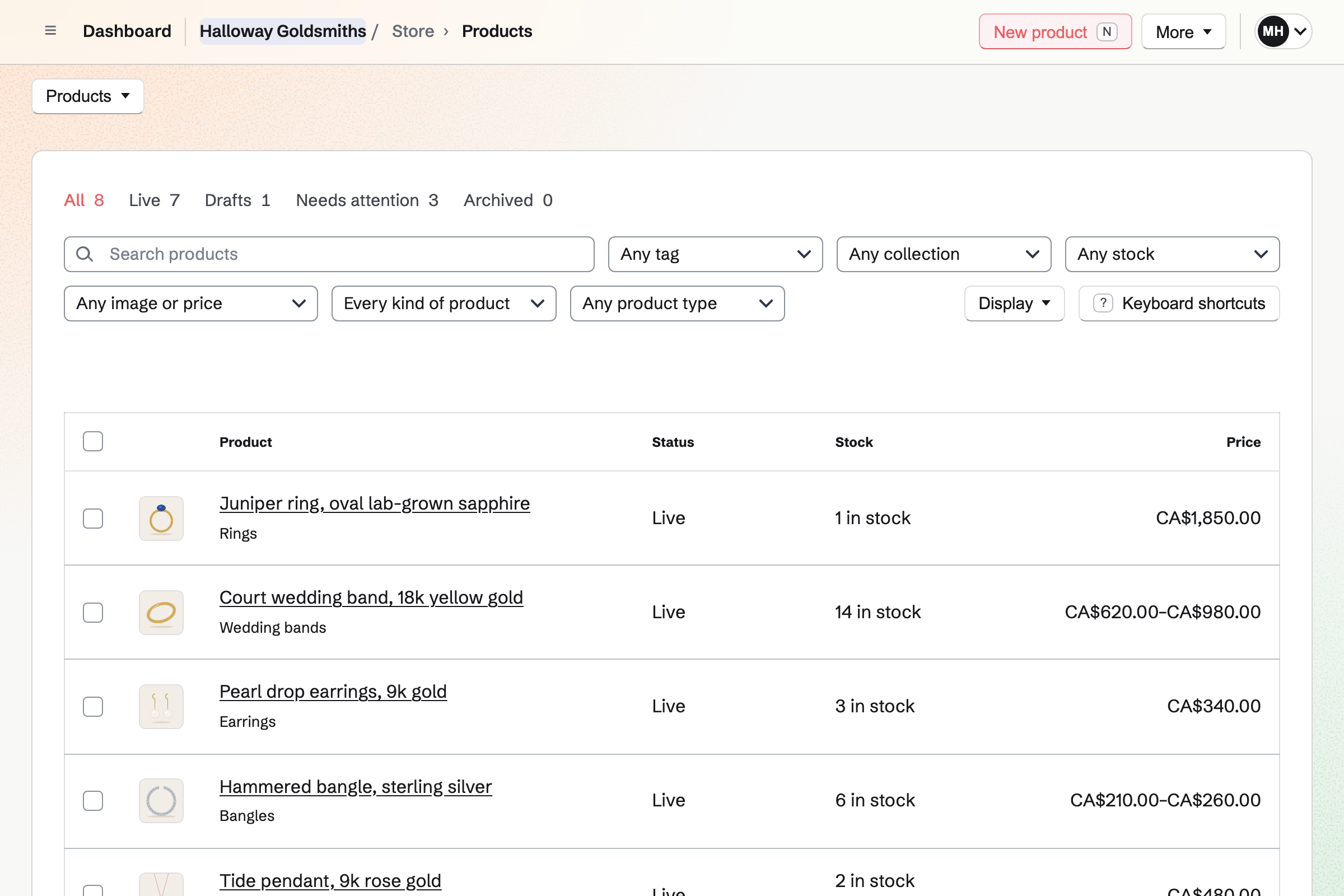This screenshot has height=896, width=1344.
Task: Open the hamburger navigation menu
Action: 50,31
